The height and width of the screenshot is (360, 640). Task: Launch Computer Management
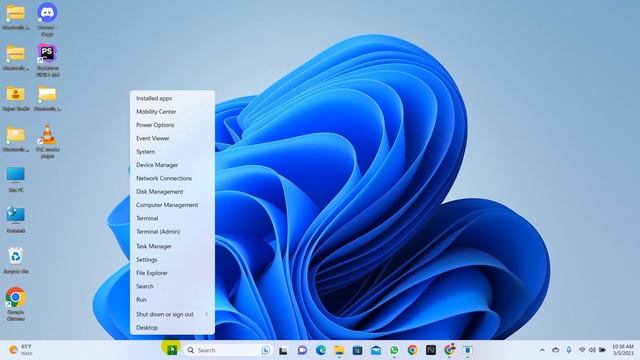click(172, 205)
